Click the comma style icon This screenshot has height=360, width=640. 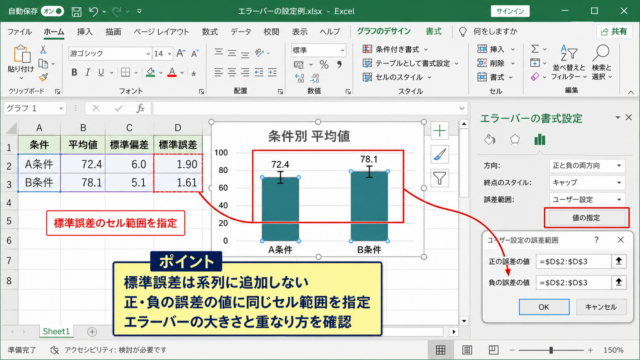pos(339,64)
